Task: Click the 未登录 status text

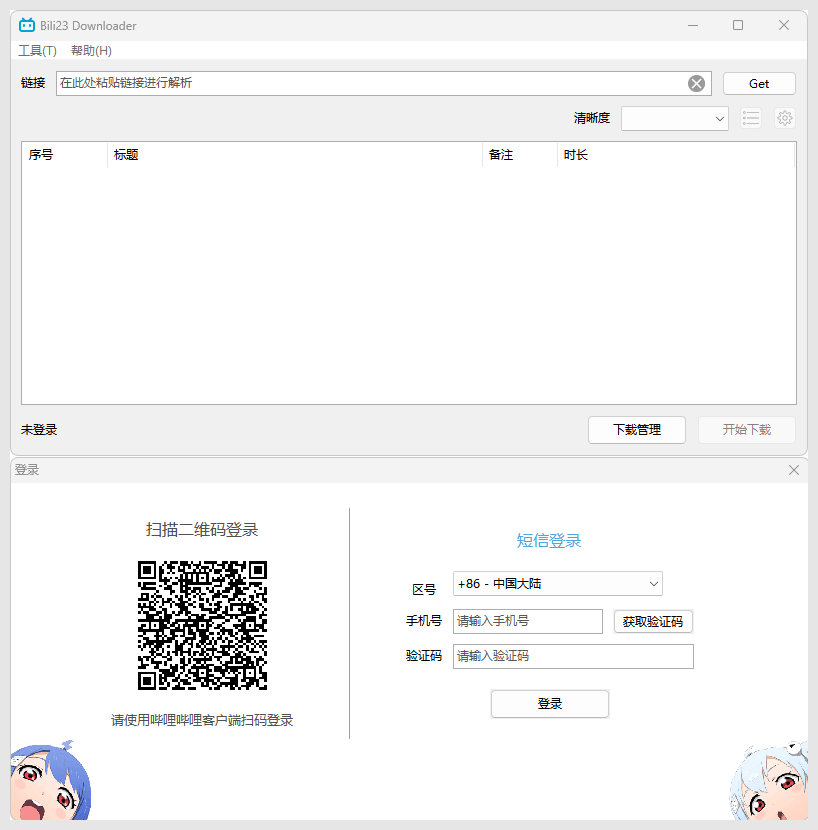Action: (39, 430)
